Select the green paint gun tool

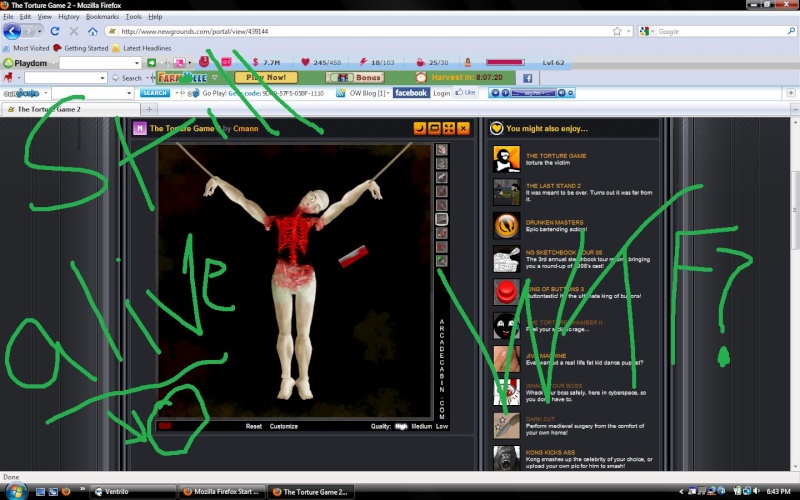[441, 261]
